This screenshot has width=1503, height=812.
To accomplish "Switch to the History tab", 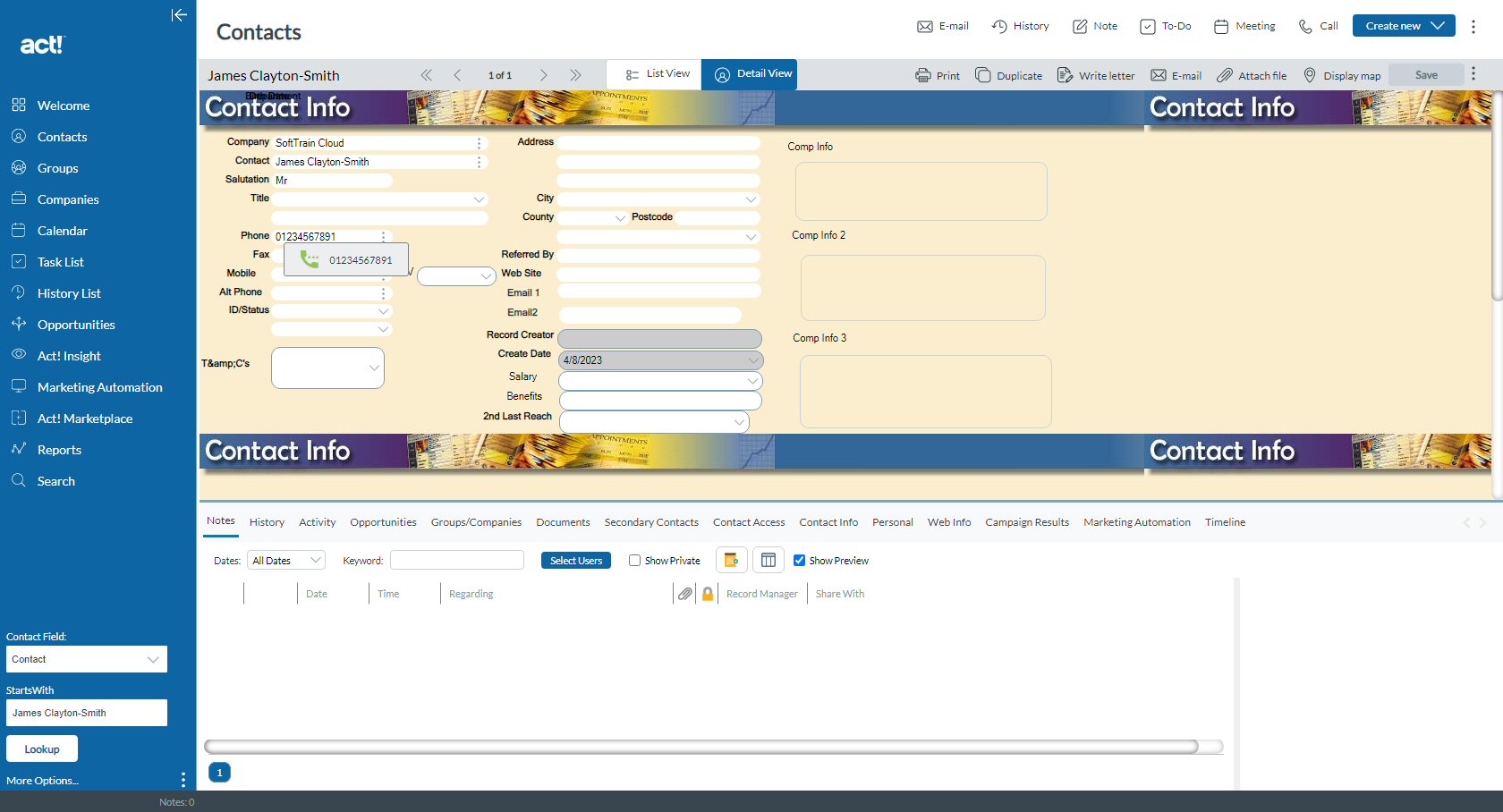I will click(x=267, y=522).
